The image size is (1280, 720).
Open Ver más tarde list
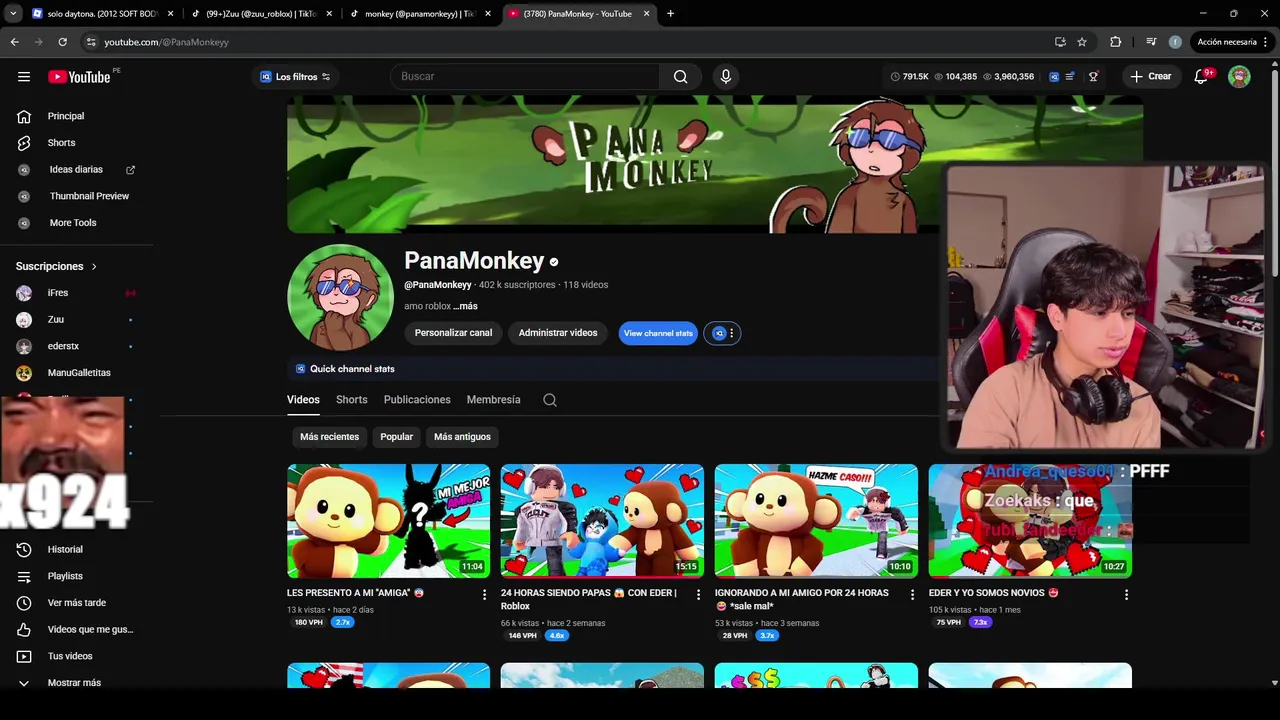(x=77, y=603)
